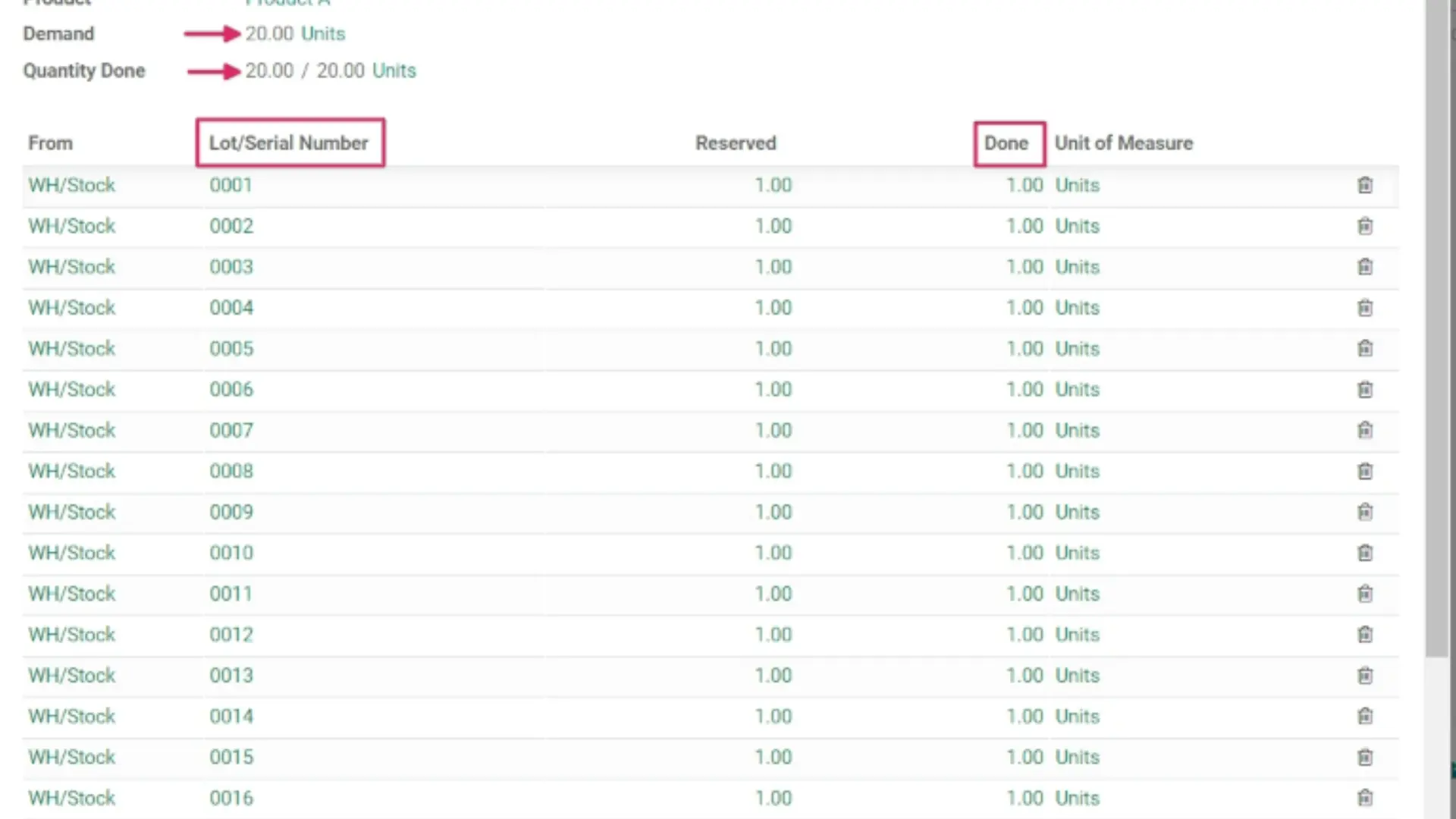Click trash icon on serial 0003 row

coord(1364,267)
